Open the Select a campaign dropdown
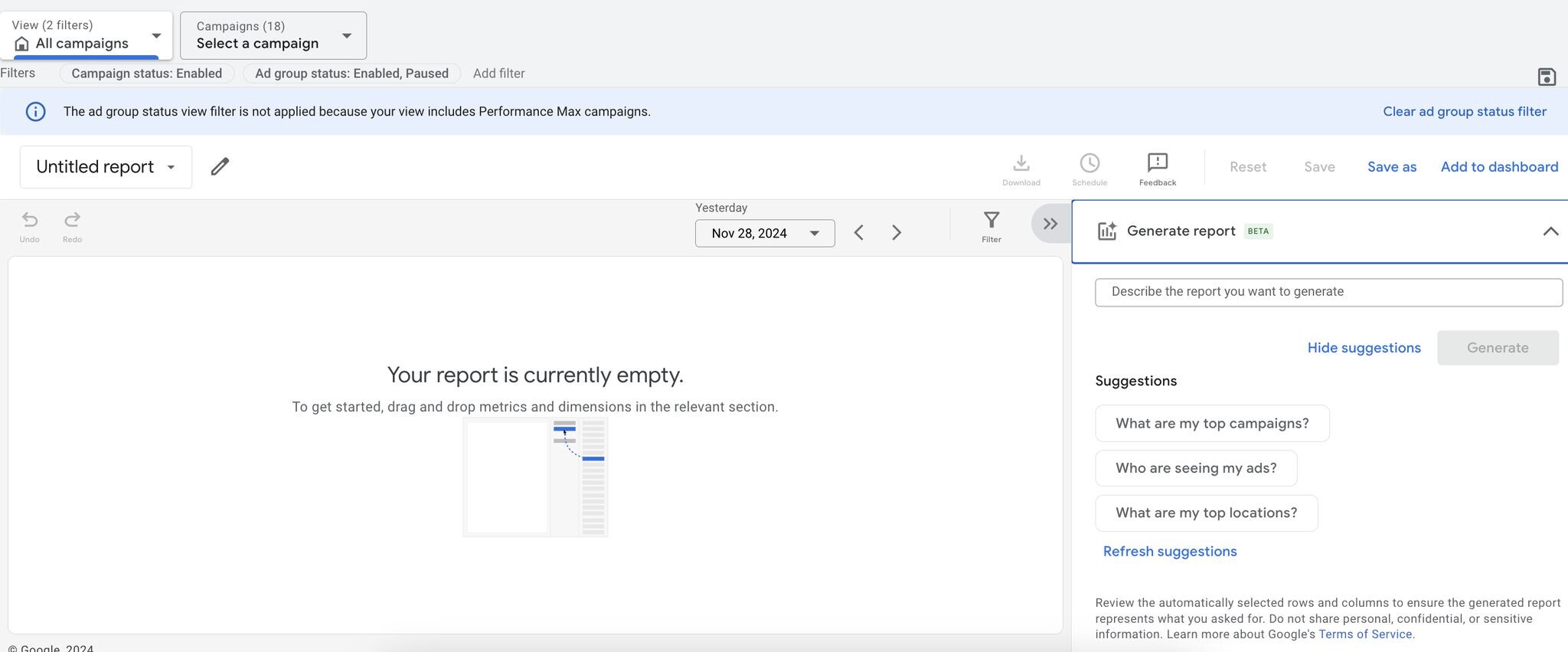 273,35
